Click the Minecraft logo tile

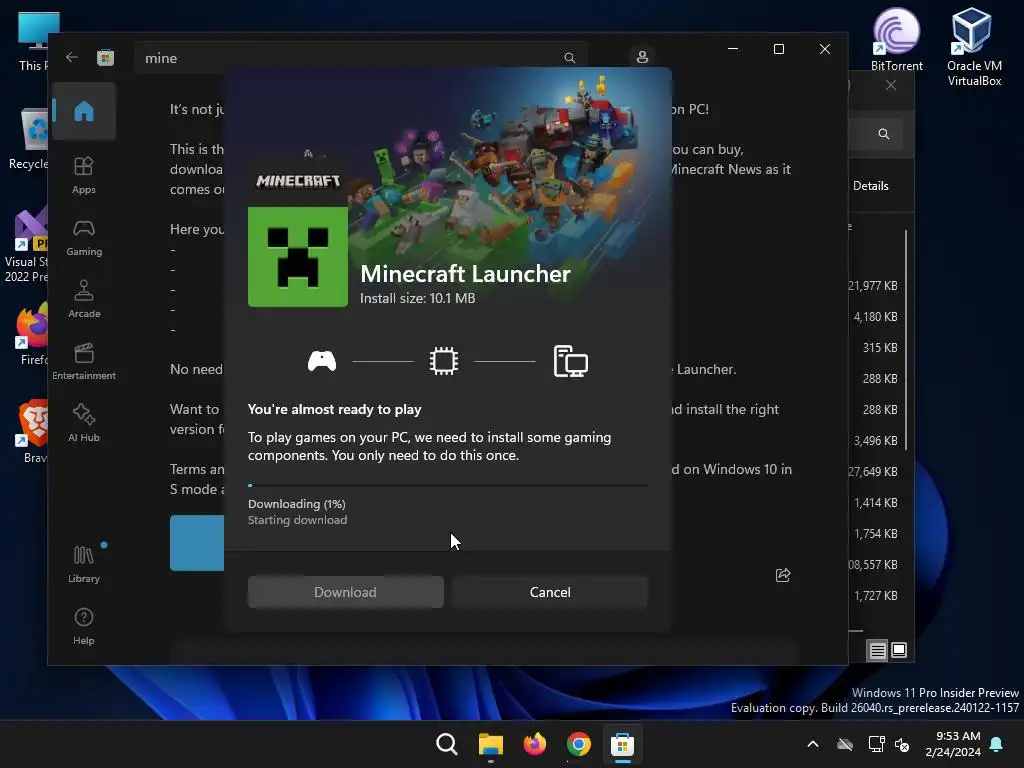tap(298, 181)
